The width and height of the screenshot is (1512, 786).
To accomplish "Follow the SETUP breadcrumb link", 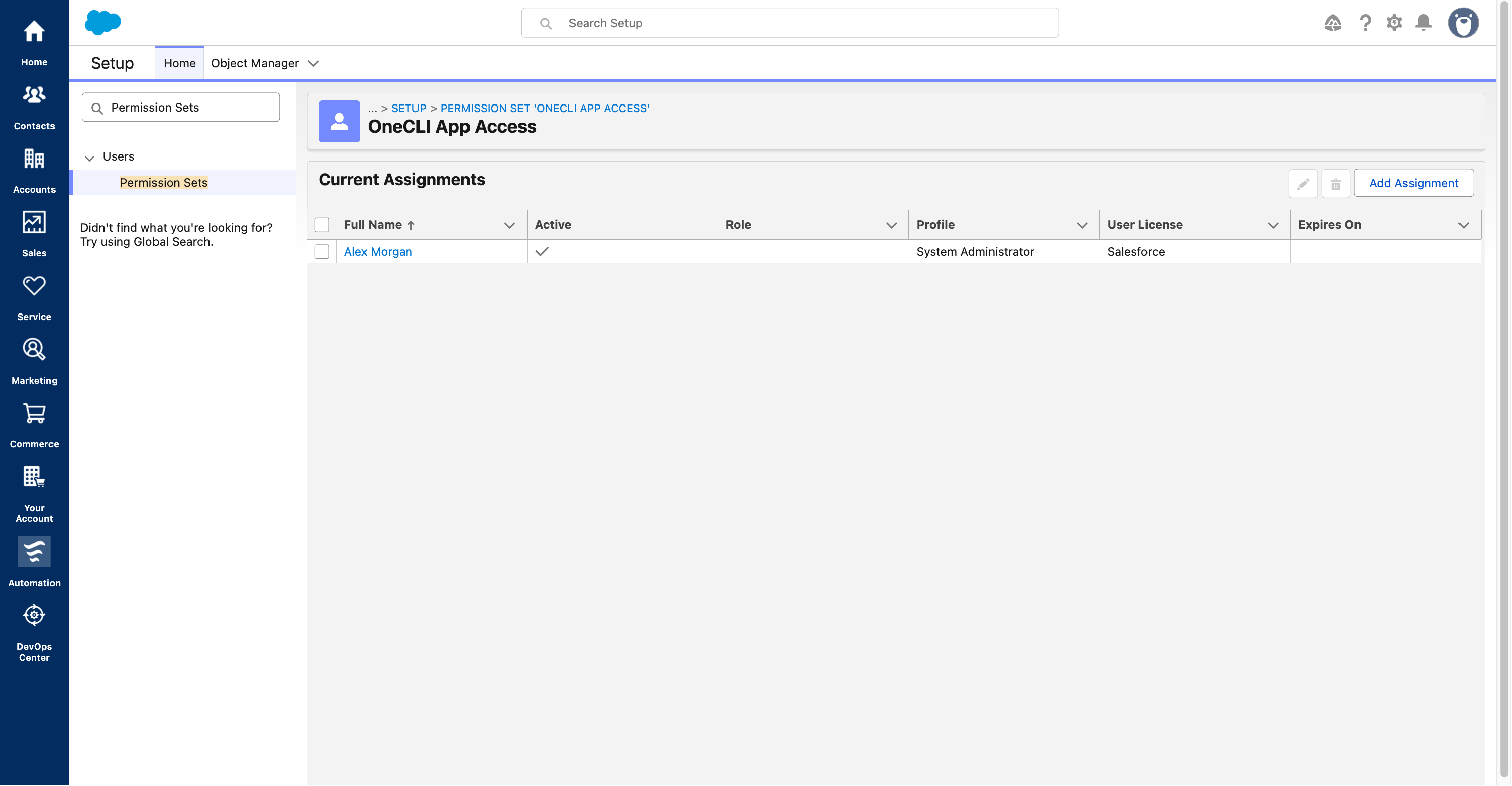I will coord(409,108).
